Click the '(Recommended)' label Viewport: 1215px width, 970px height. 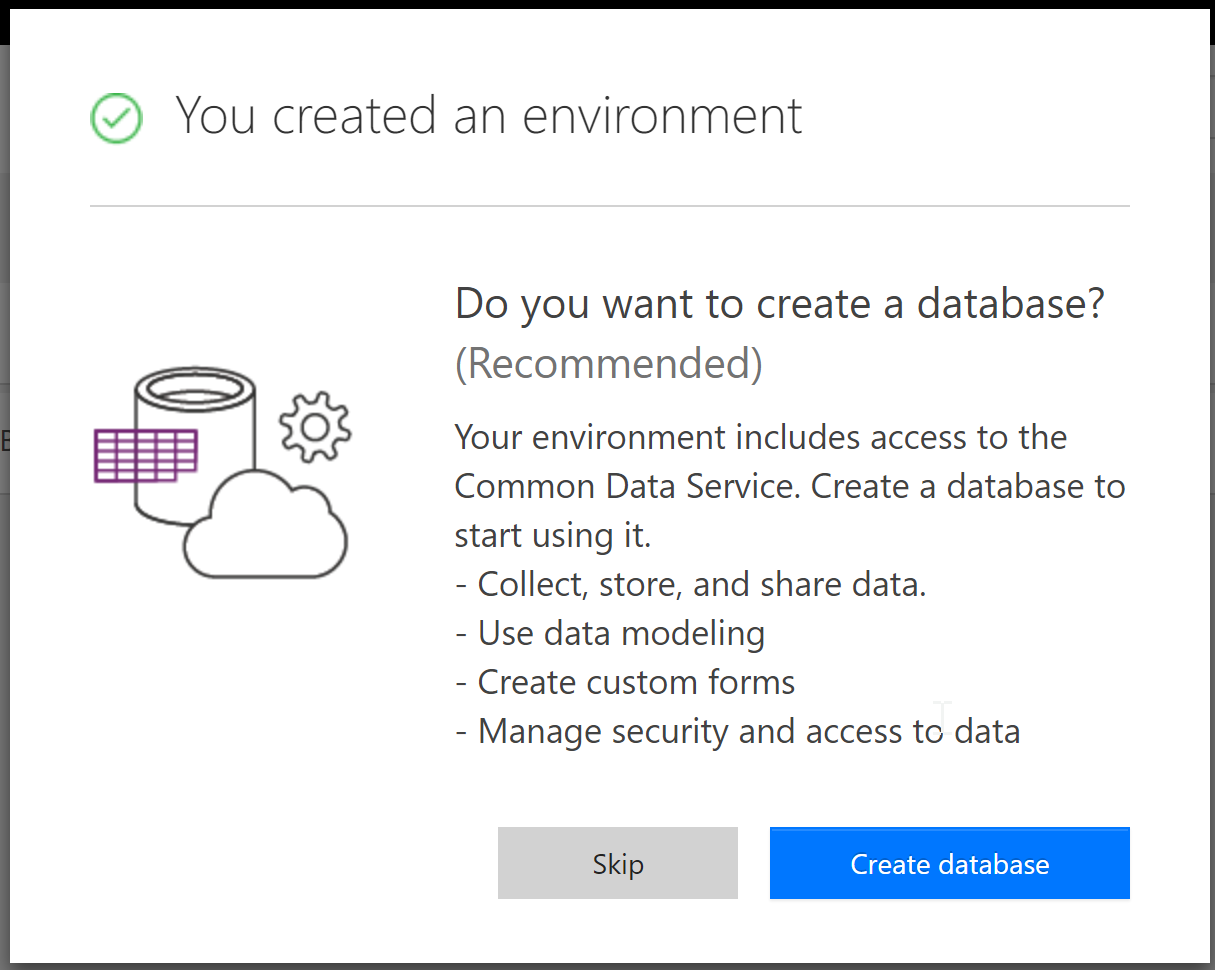pyautogui.click(x=608, y=364)
